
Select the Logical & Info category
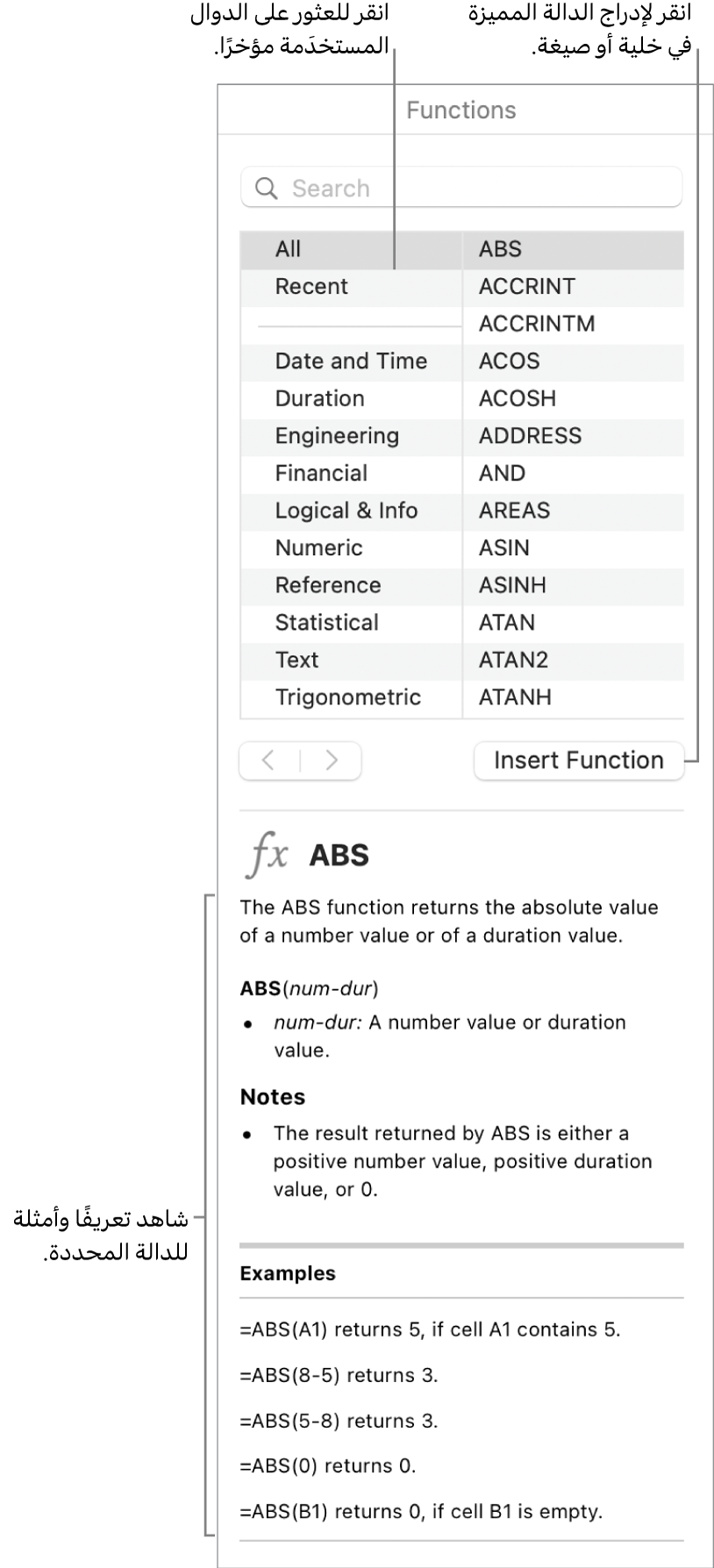[x=346, y=510]
